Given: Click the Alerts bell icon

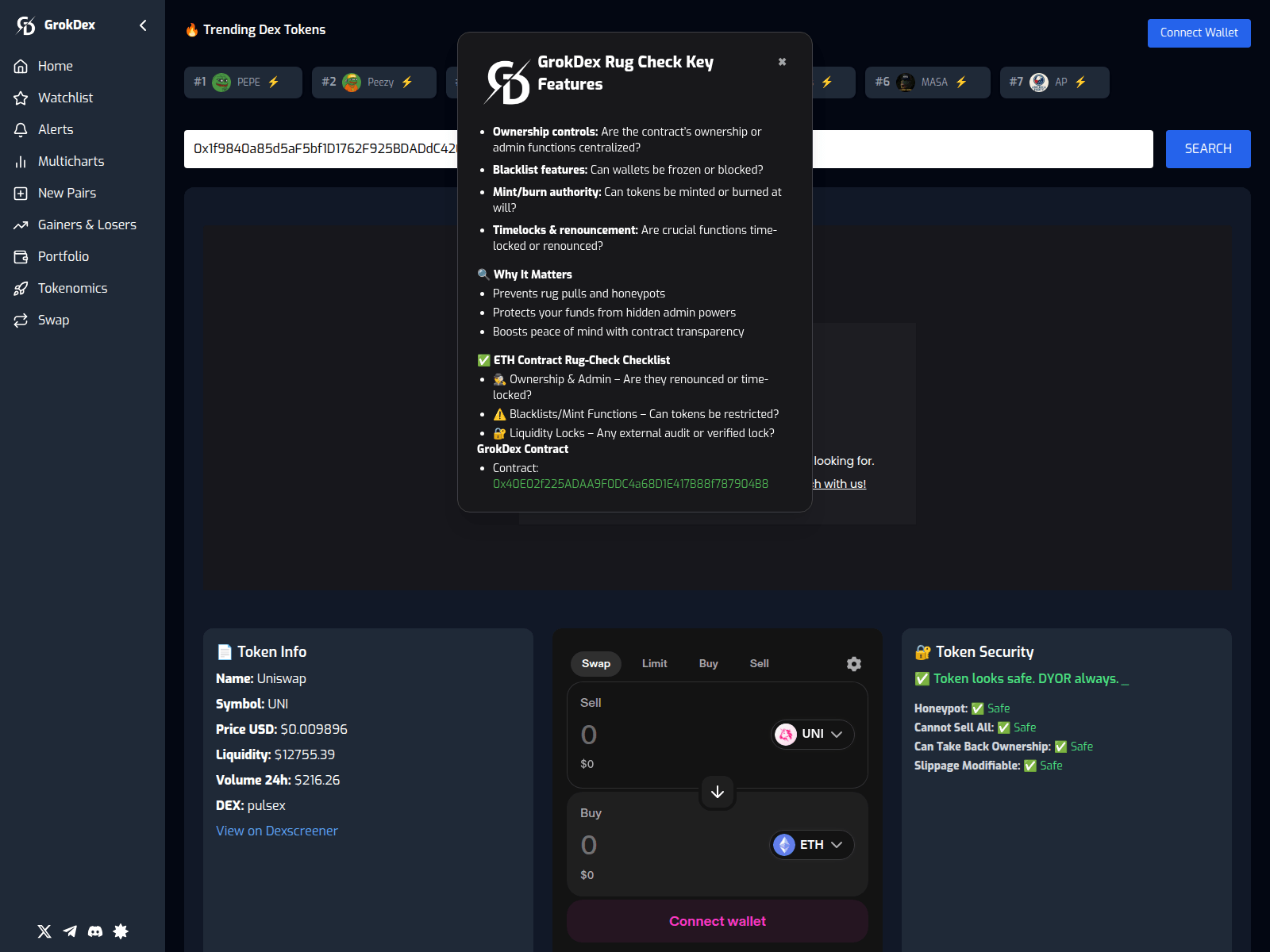Looking at the screenshot, I should pos(21,129).
